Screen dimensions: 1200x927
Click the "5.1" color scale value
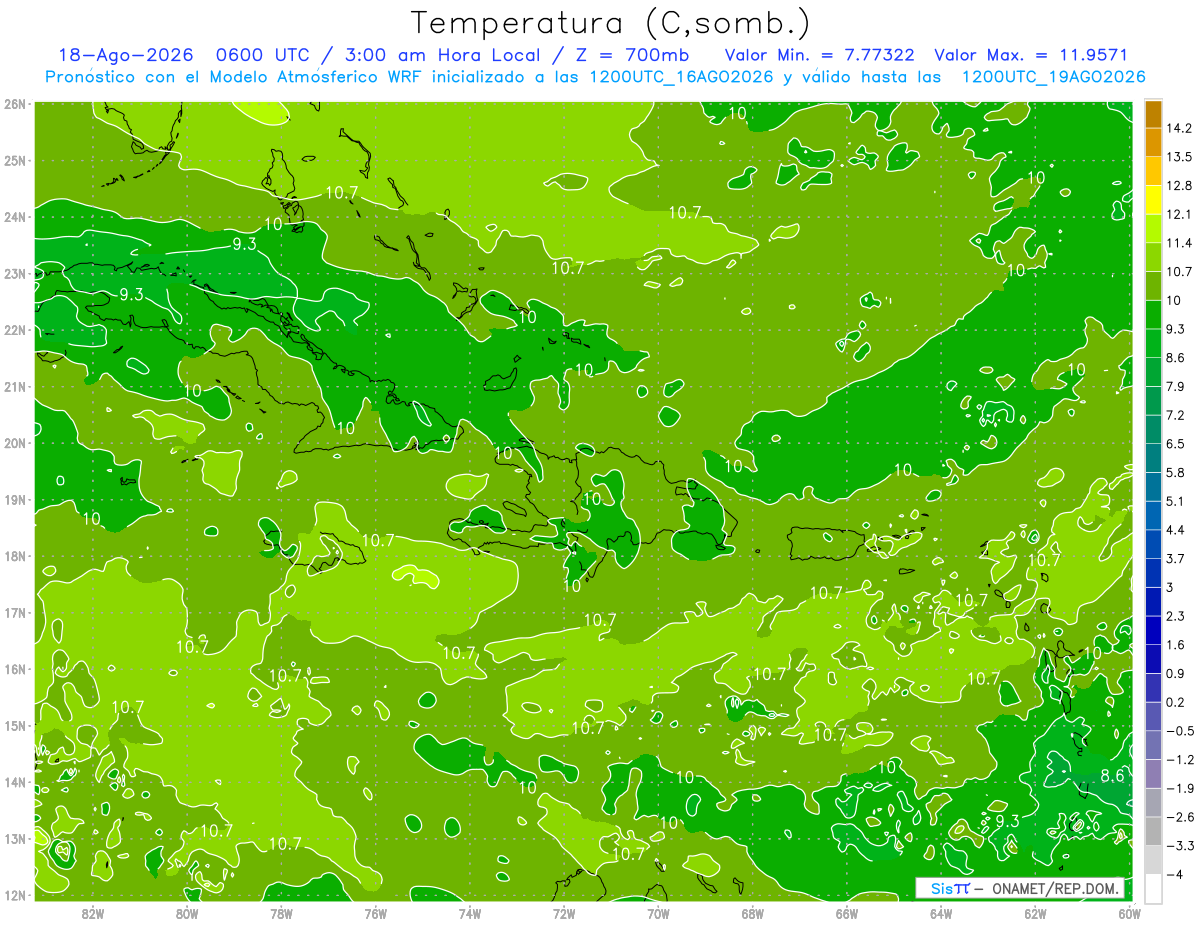1176,501
